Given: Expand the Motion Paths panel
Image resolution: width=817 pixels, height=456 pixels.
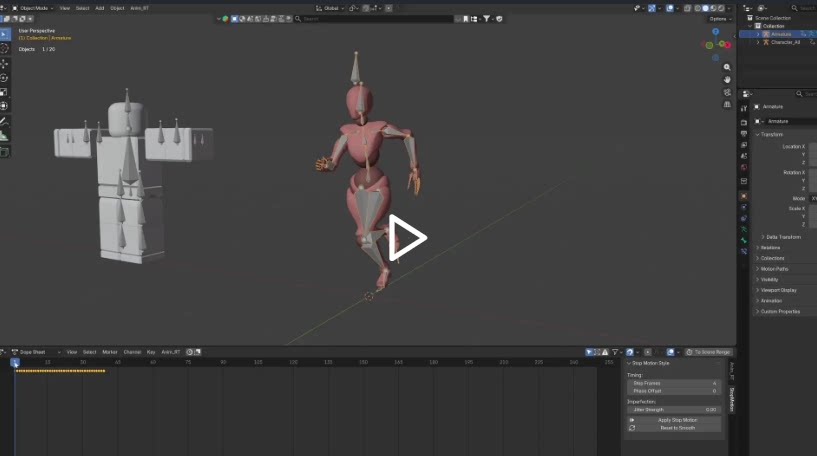Looking at the screenshot, I should [x=772, y=269].
